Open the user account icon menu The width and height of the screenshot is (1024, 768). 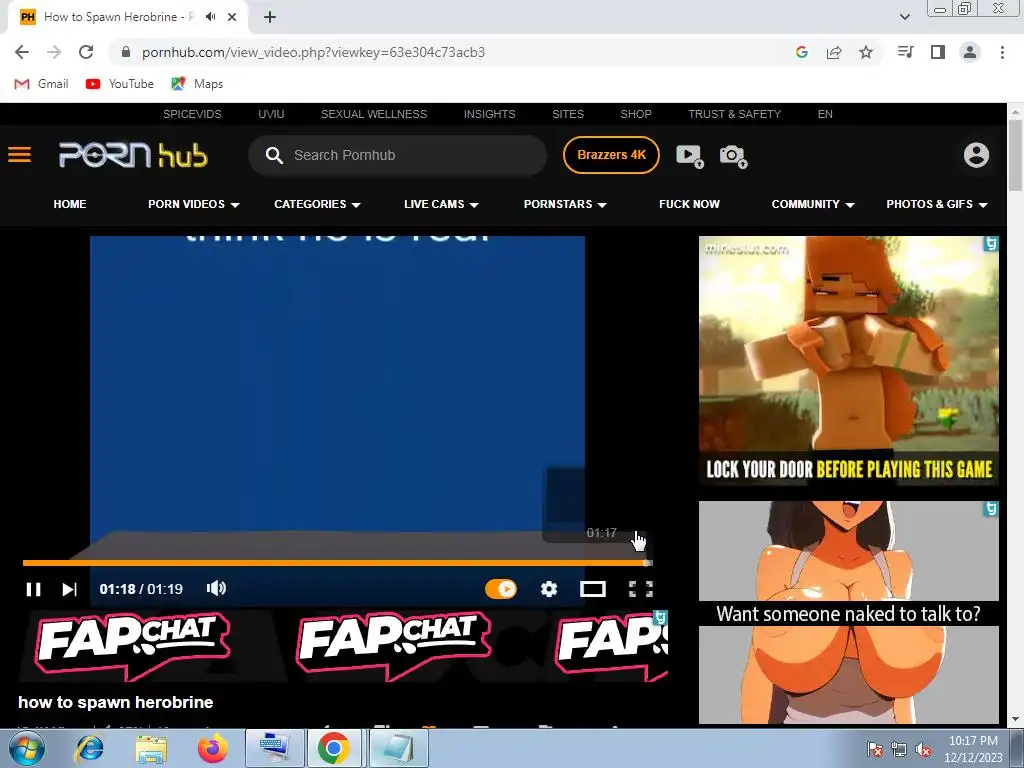976,155
